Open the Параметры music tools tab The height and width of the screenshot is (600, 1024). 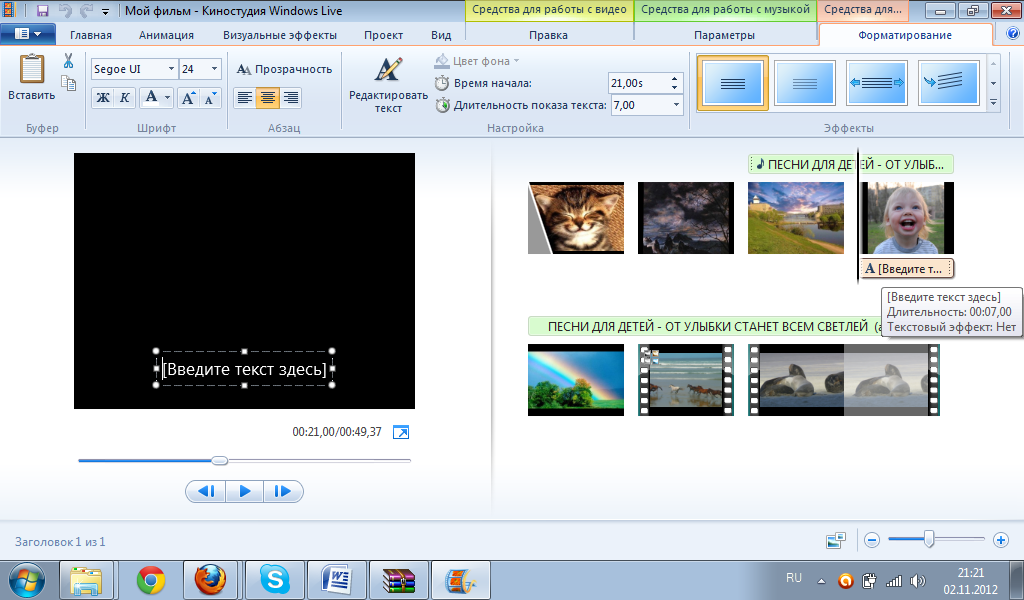[724, 35]
